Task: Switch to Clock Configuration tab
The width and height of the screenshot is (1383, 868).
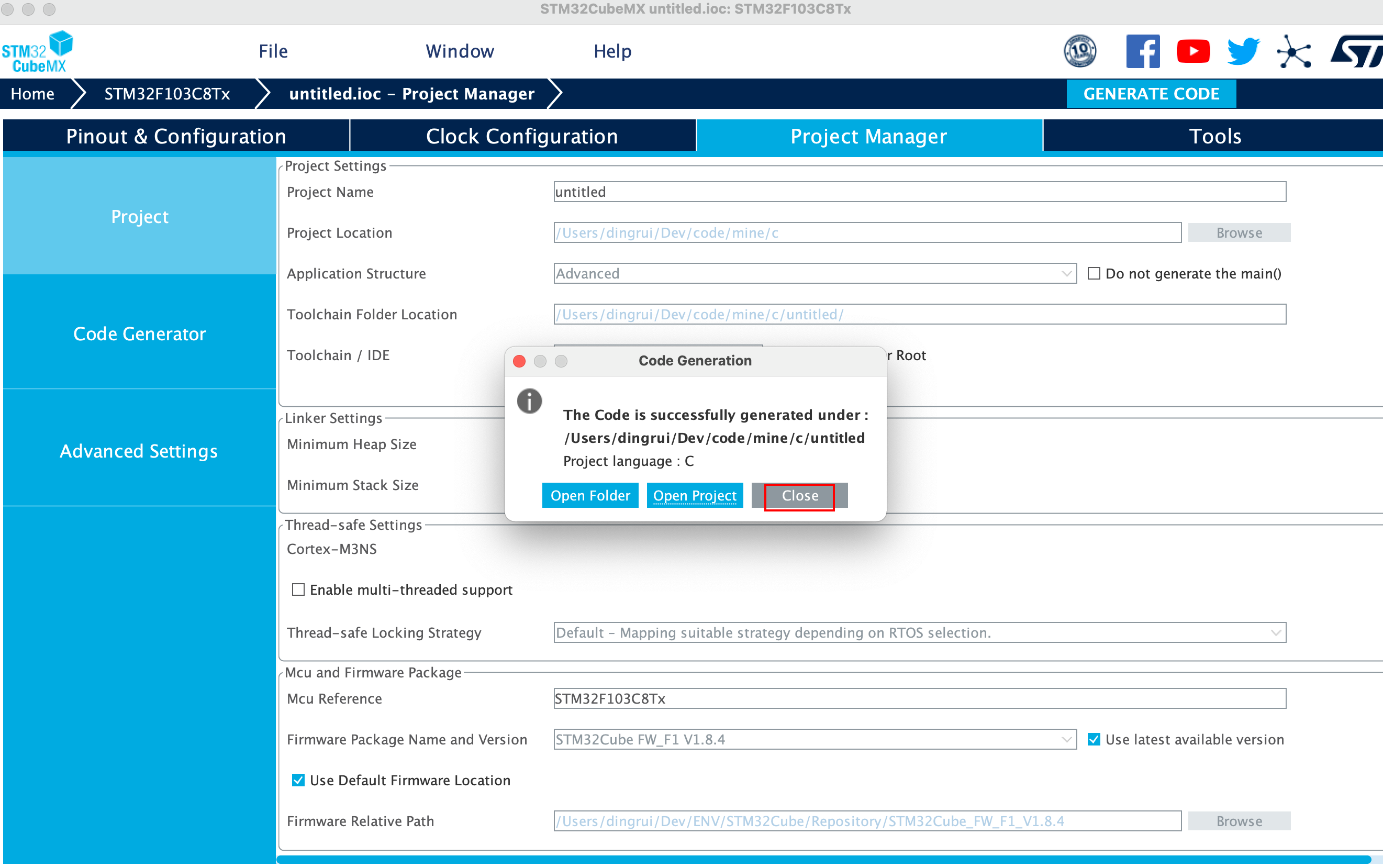Action: pyautogui.click(x=522, y=136)
